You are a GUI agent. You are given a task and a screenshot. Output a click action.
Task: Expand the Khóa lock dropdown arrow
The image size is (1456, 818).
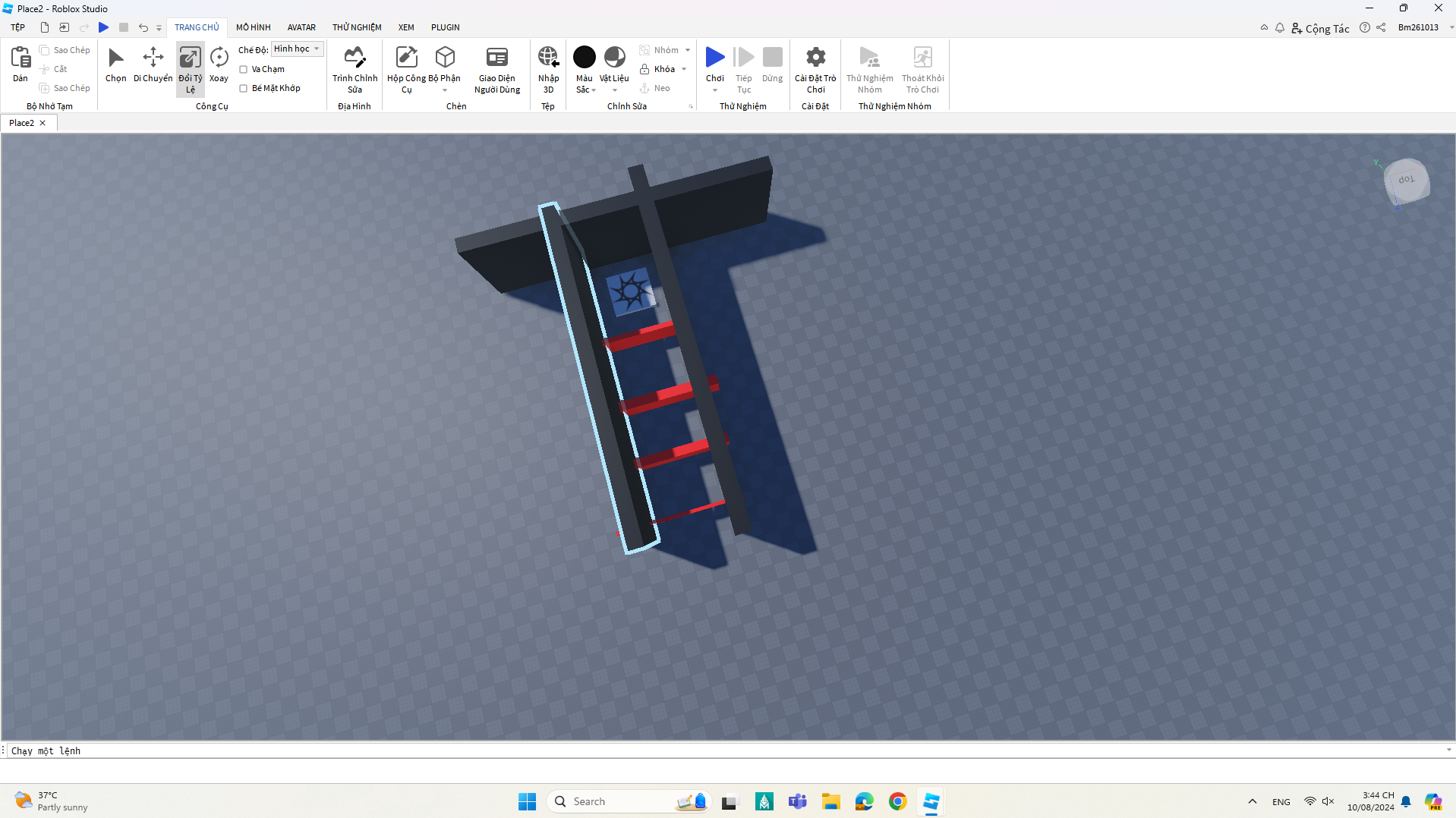(x=684, y=69)
